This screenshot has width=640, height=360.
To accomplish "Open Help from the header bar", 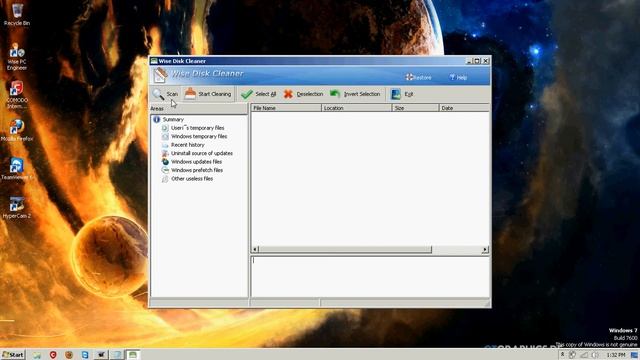I will click(458, 77).
